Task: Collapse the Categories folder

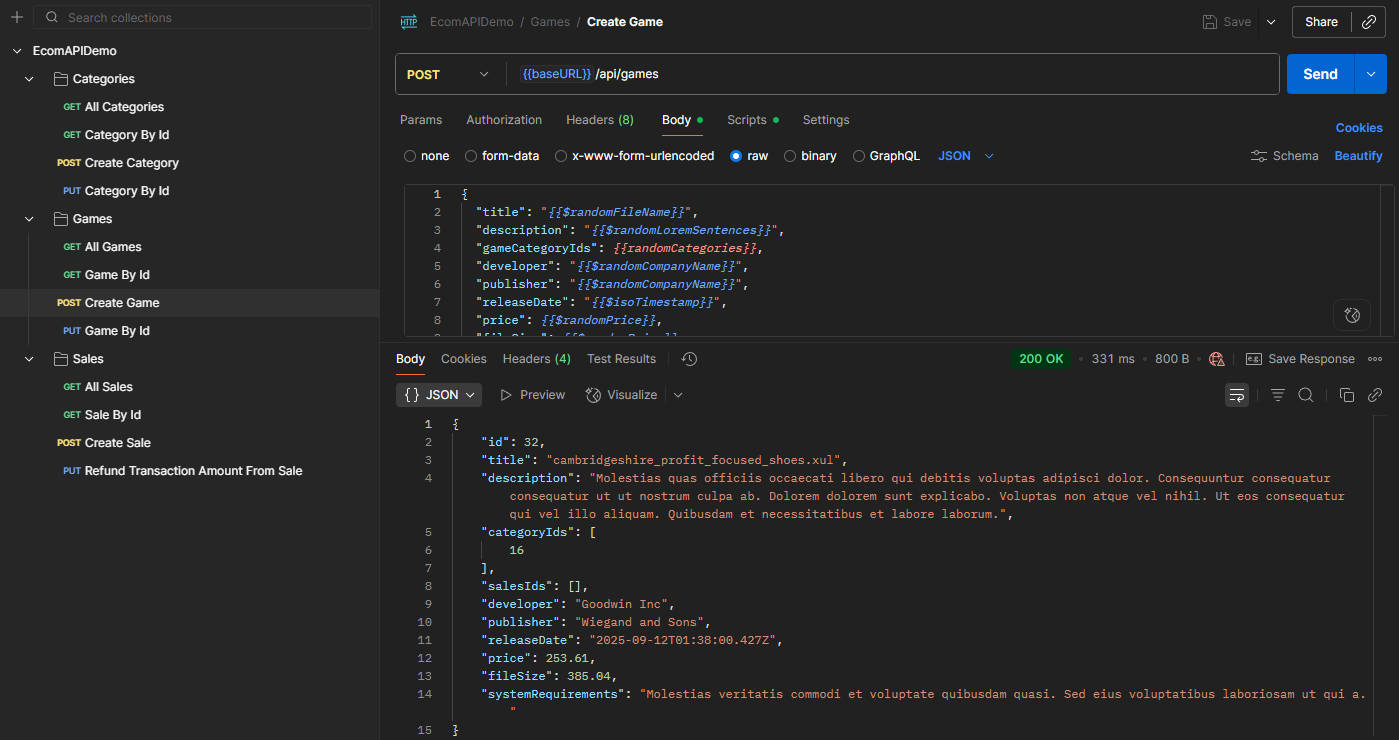Action: [x=29, y=79]
